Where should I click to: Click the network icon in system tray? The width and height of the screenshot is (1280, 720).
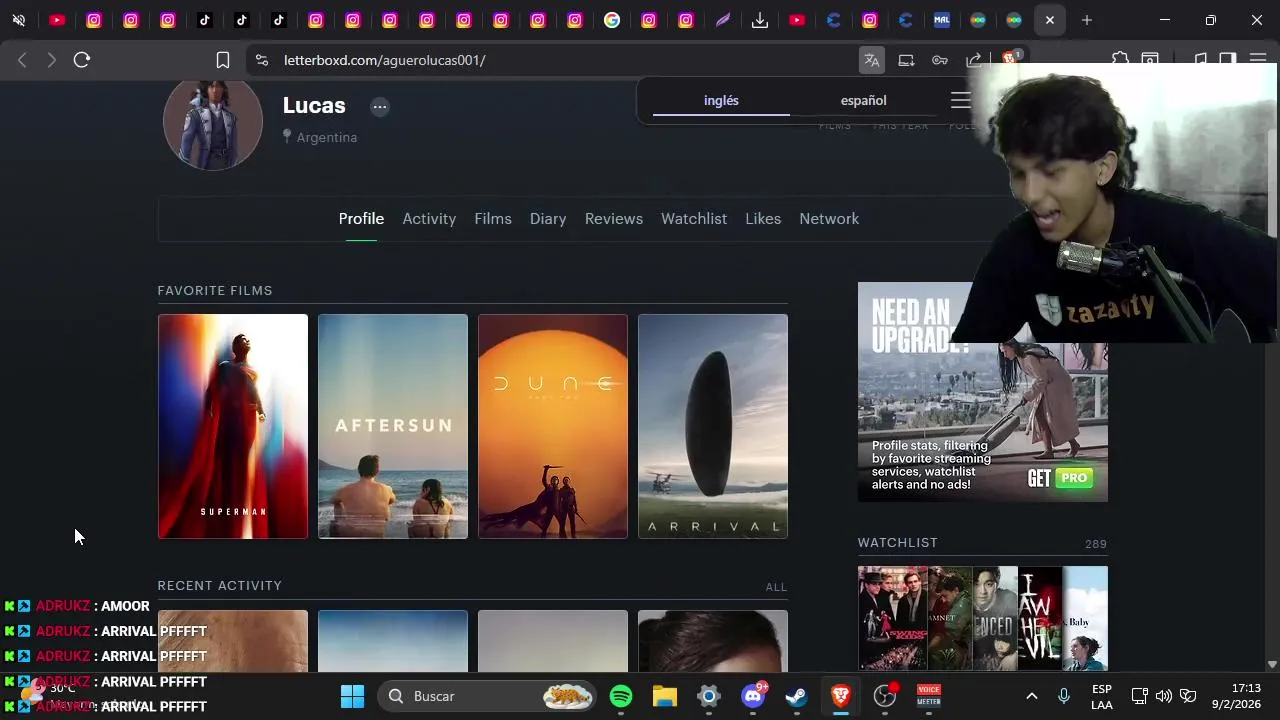point(1139,696)
